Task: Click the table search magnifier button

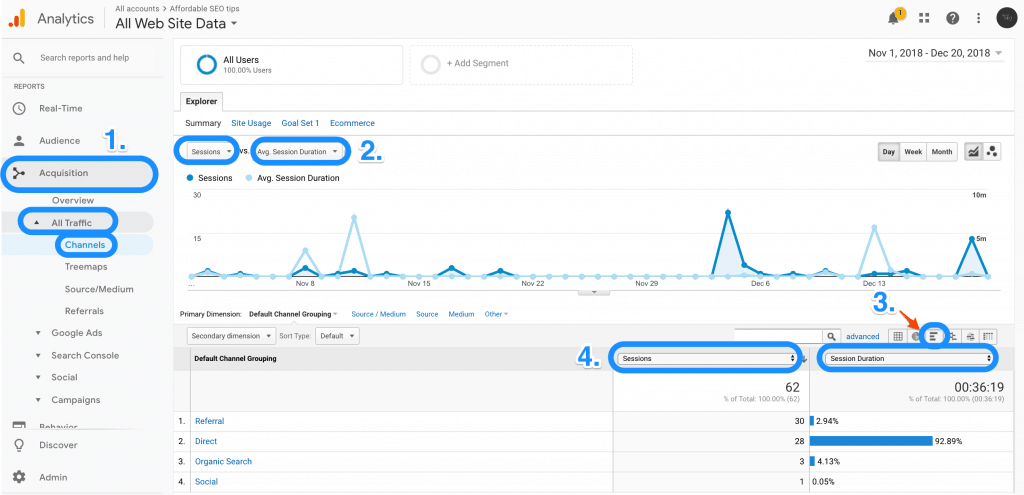Action: [x=831, y=336]
